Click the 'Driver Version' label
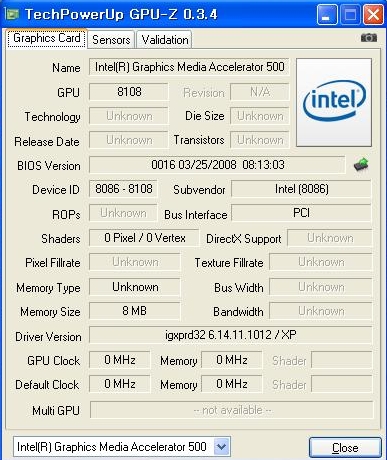This screenshot has height=460, width=387. [x=48, y=337]
